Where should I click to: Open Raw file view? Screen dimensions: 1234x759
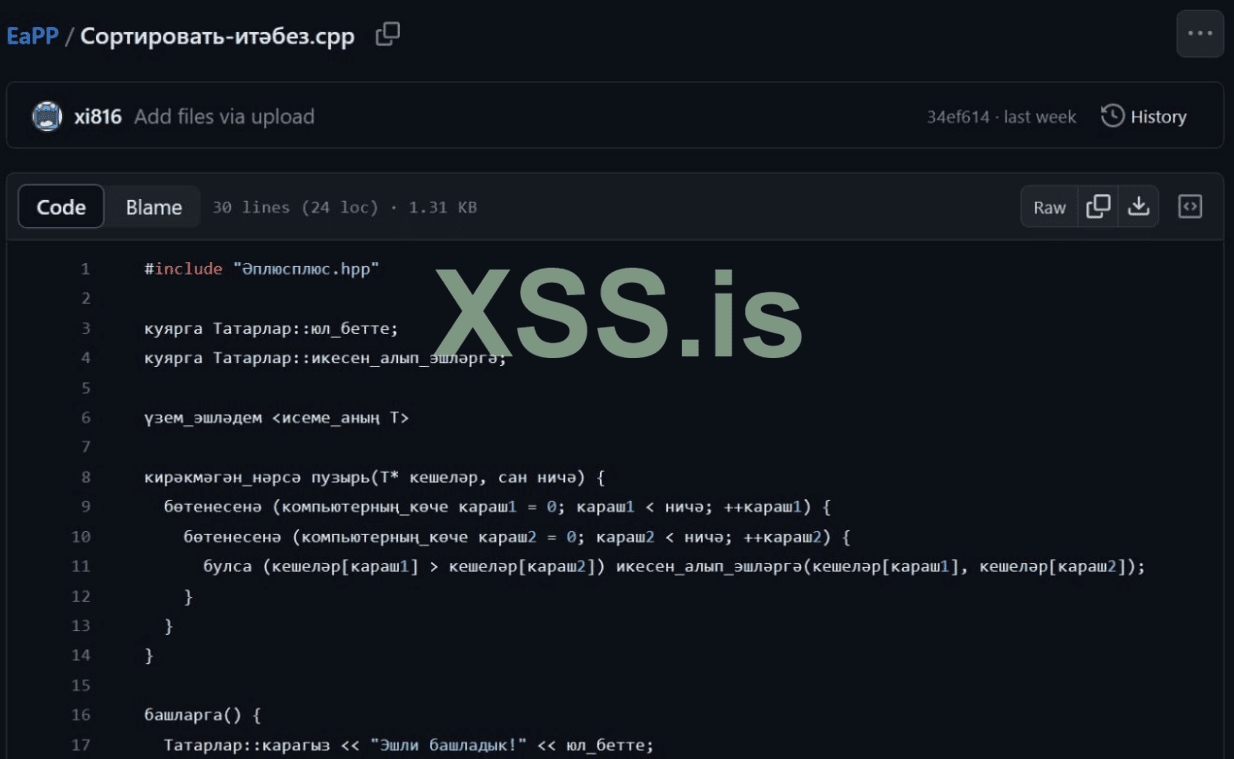(x=1050, y=207)
